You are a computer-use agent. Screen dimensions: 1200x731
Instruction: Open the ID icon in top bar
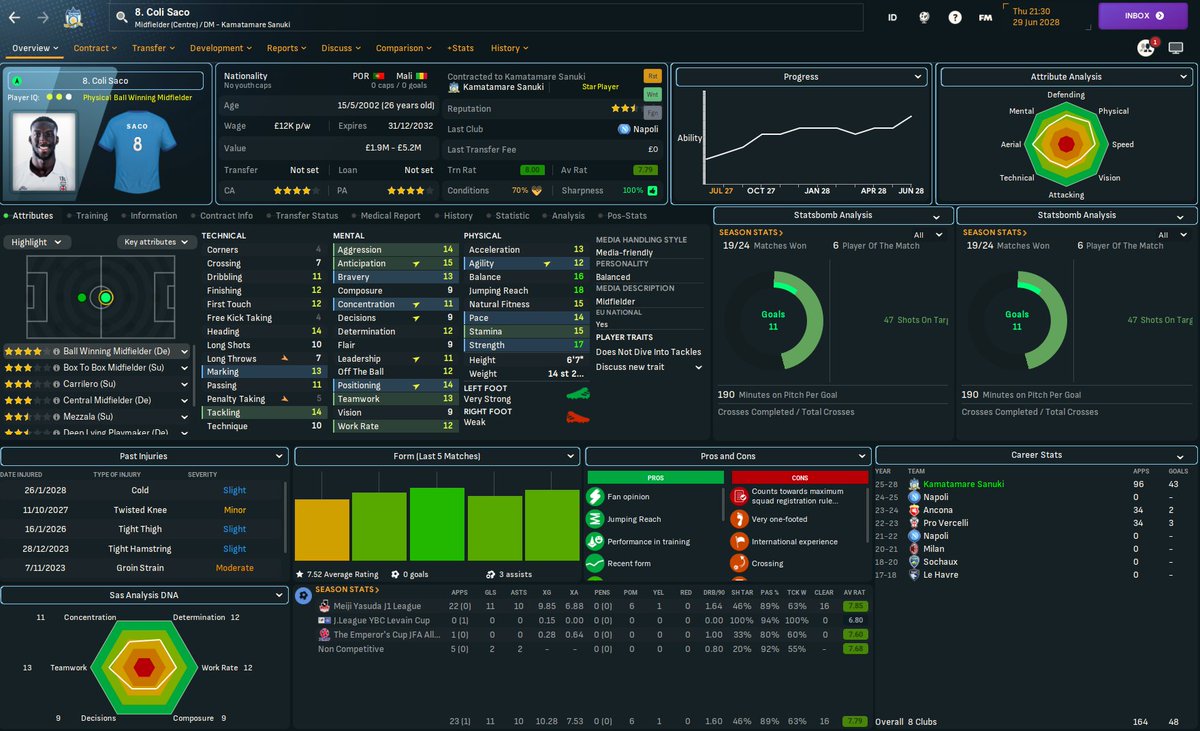pos(892,17)
